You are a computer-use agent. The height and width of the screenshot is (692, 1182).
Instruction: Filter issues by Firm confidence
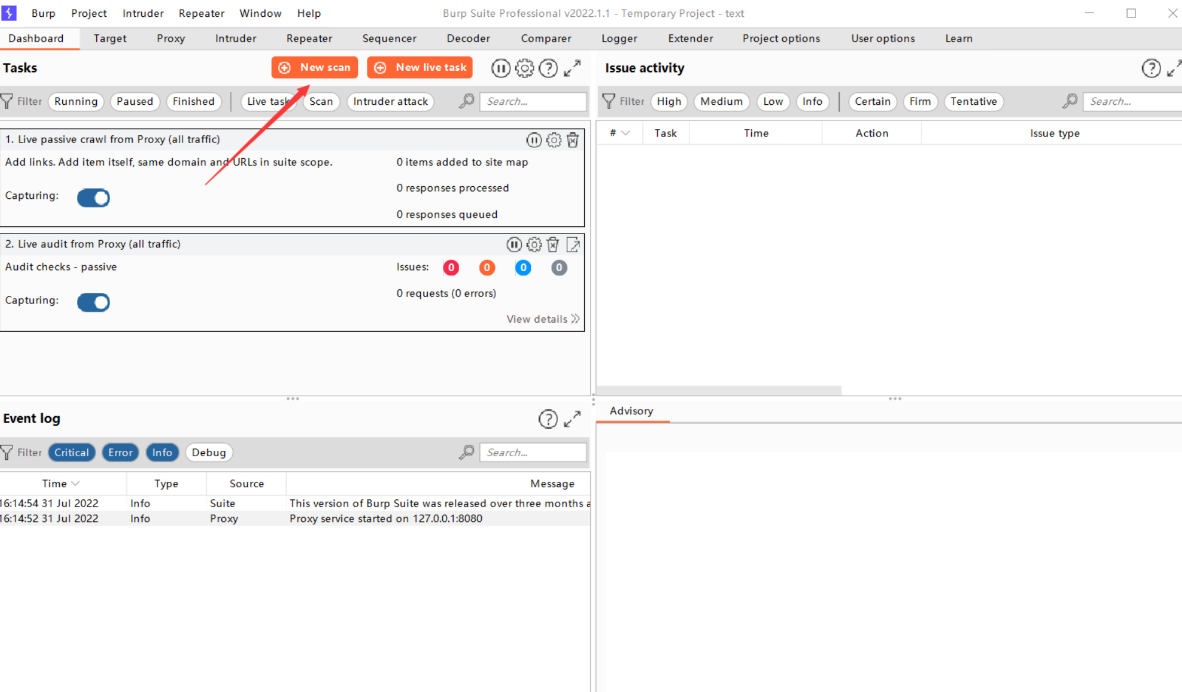coord(920,101)
